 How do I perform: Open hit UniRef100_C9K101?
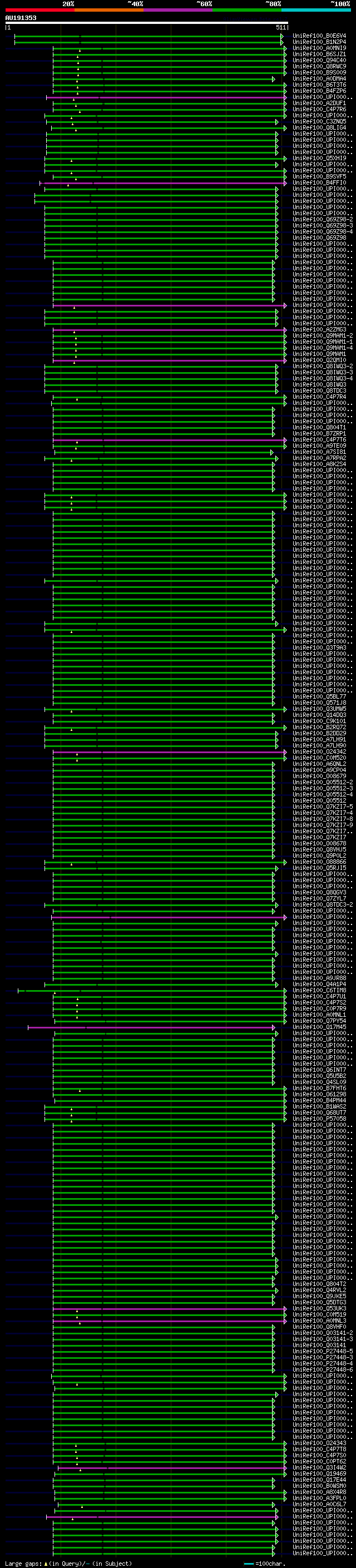tap(319, 721)
